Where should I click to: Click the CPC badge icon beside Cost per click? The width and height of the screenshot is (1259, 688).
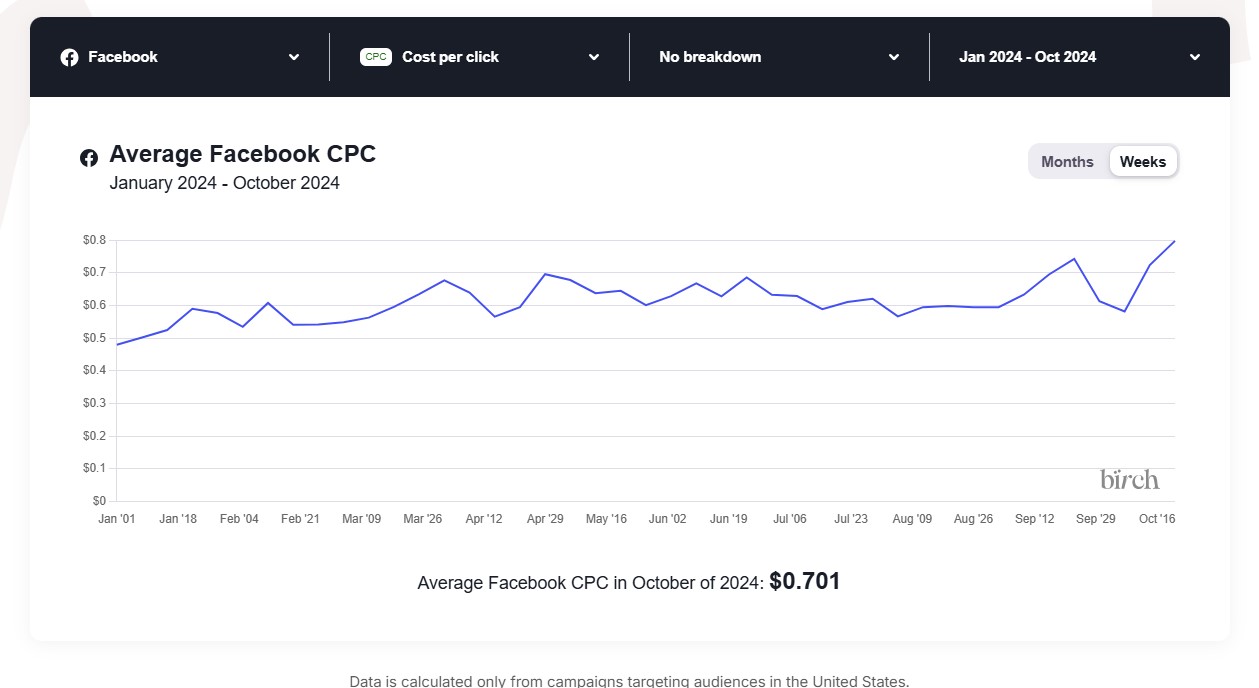pos(376,57)
